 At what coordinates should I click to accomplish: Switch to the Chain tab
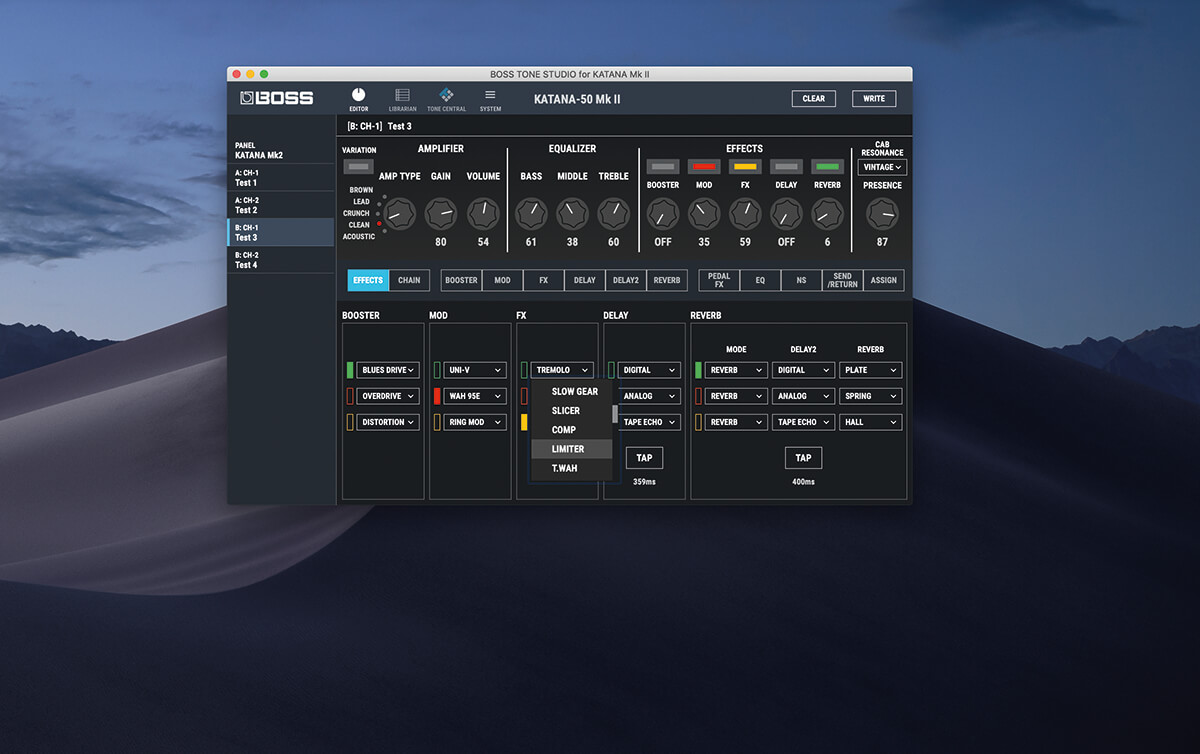click(409, 280)
